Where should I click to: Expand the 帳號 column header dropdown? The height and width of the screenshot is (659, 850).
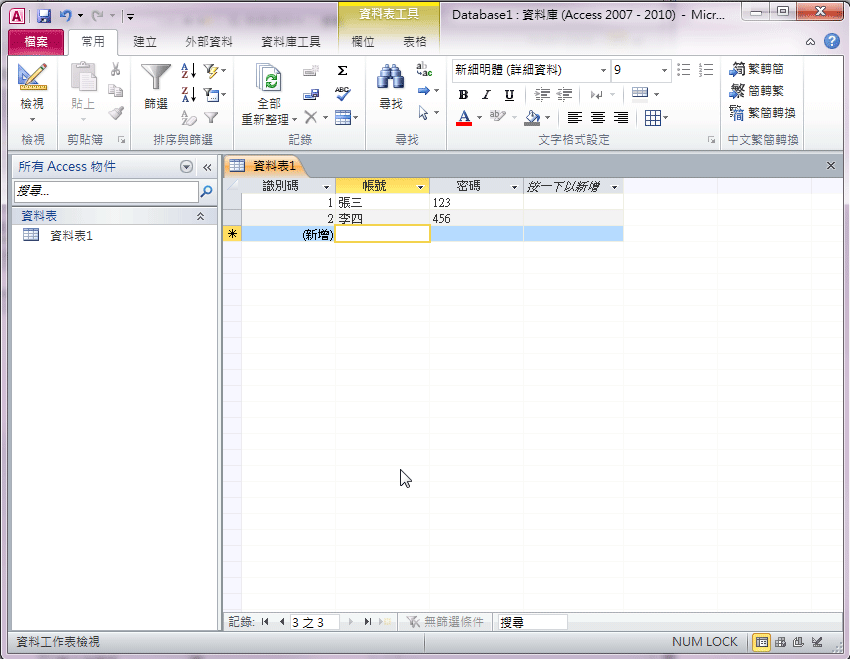(x=420, y=187)
